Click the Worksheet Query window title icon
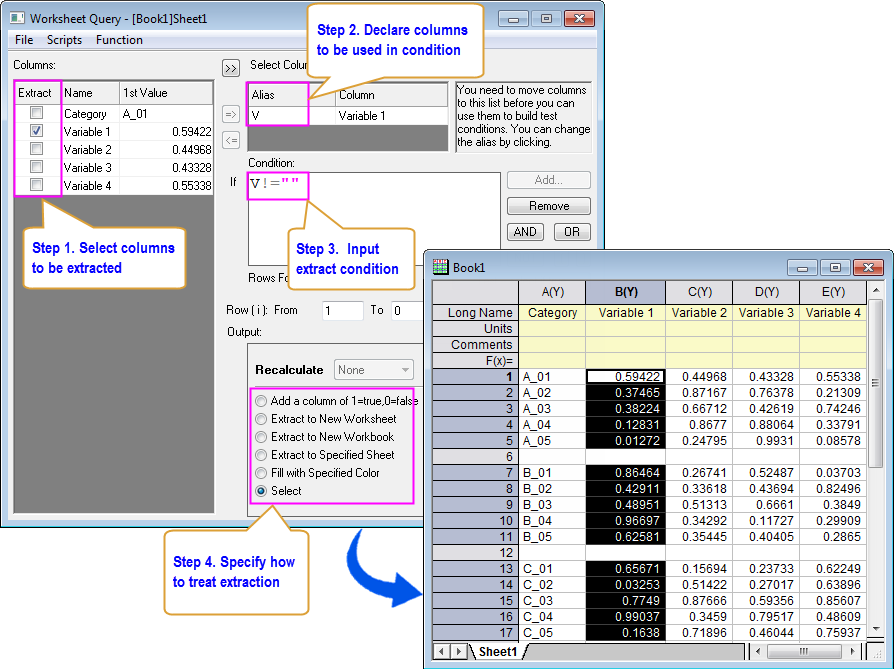Viewport: 894px width, 669px height. (17, 18)
